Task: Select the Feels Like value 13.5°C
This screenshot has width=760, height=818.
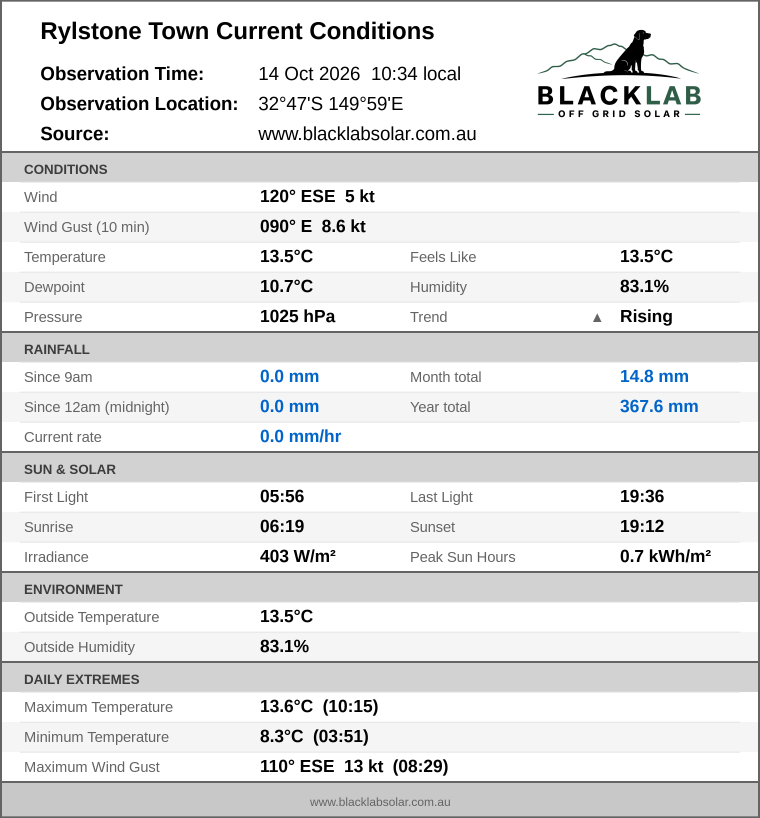Action: point(646,257)
